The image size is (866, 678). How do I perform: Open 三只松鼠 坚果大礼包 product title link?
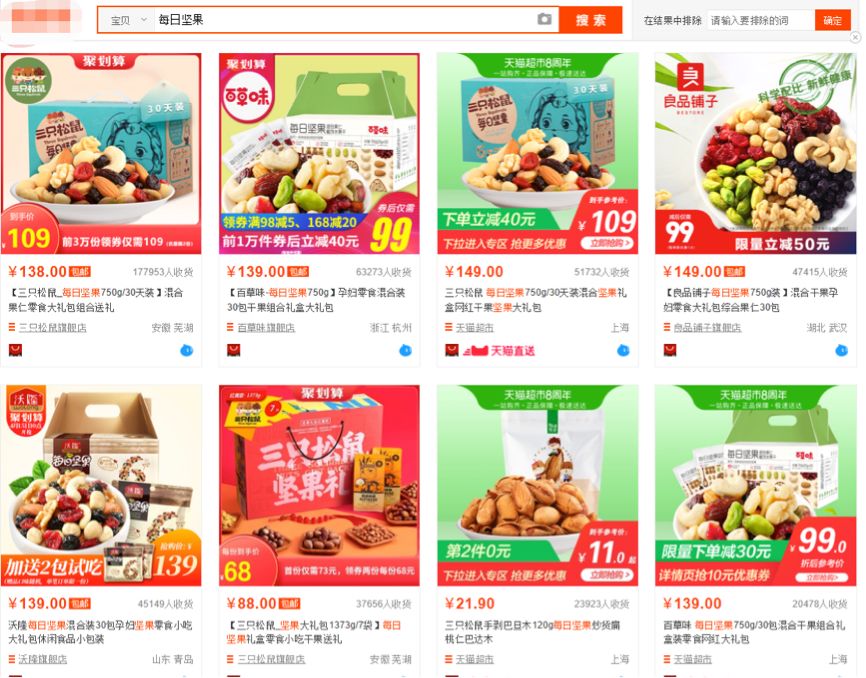click(x=314, y=632)
